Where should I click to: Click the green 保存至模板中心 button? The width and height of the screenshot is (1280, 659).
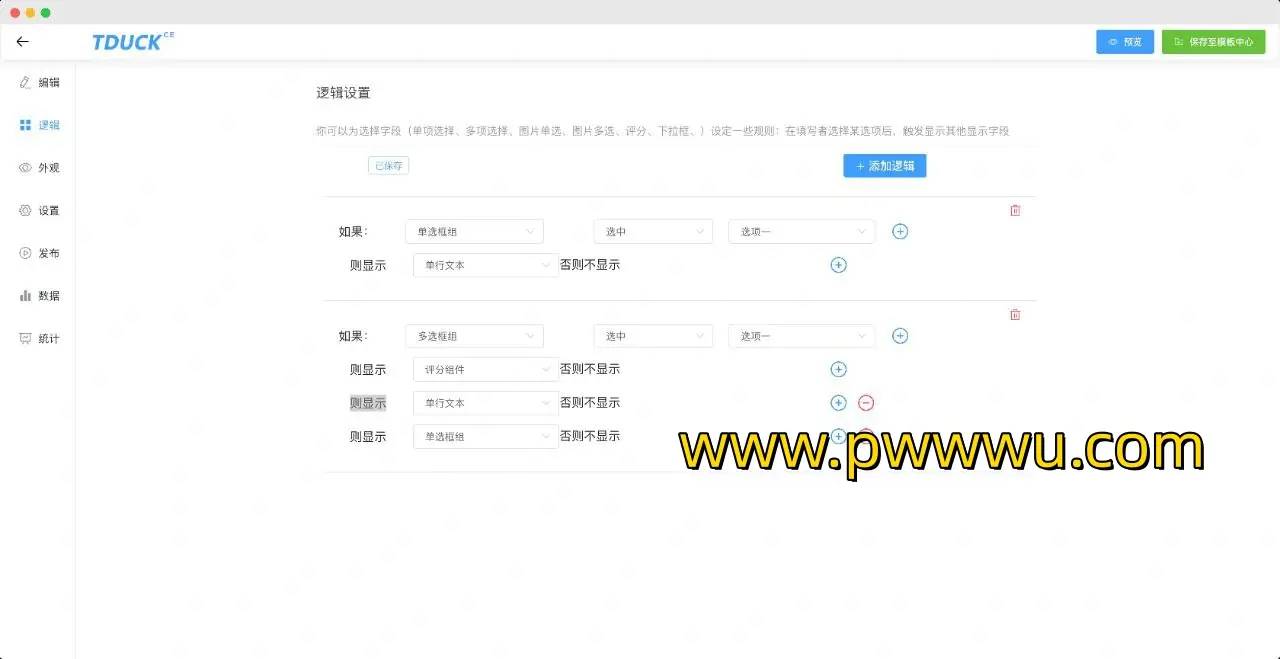[x=1213, y=42]
